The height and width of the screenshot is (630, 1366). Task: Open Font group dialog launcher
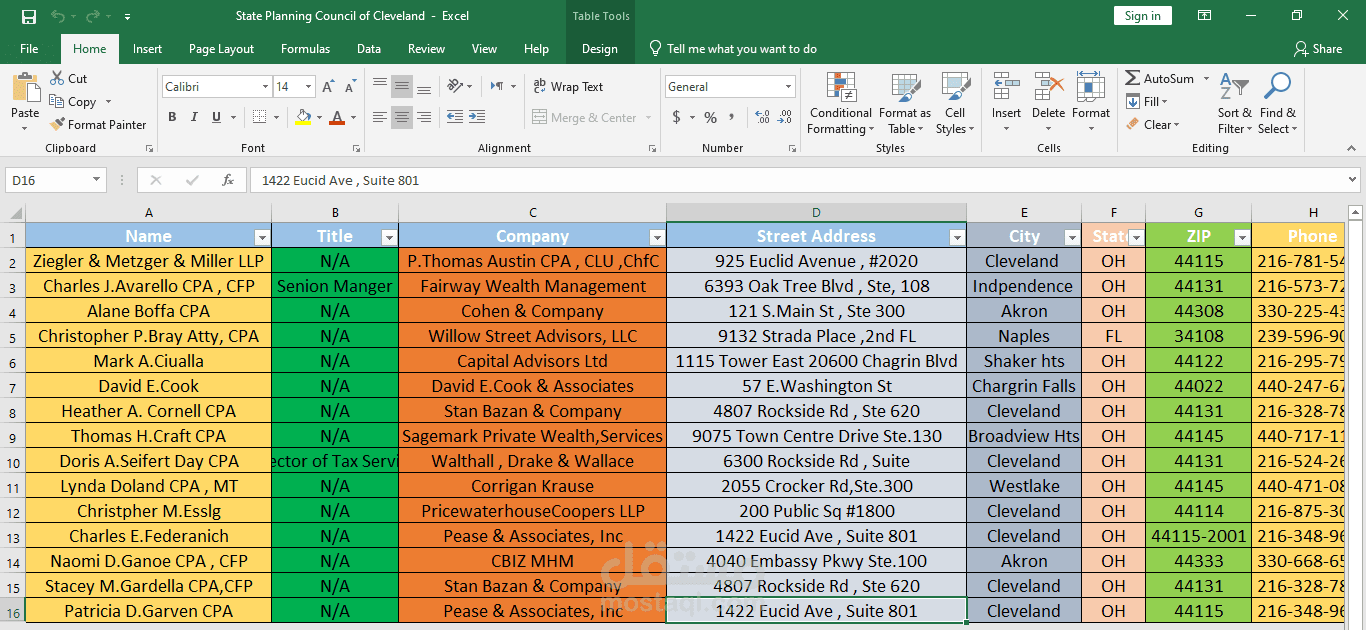click(x=357, y=148)
